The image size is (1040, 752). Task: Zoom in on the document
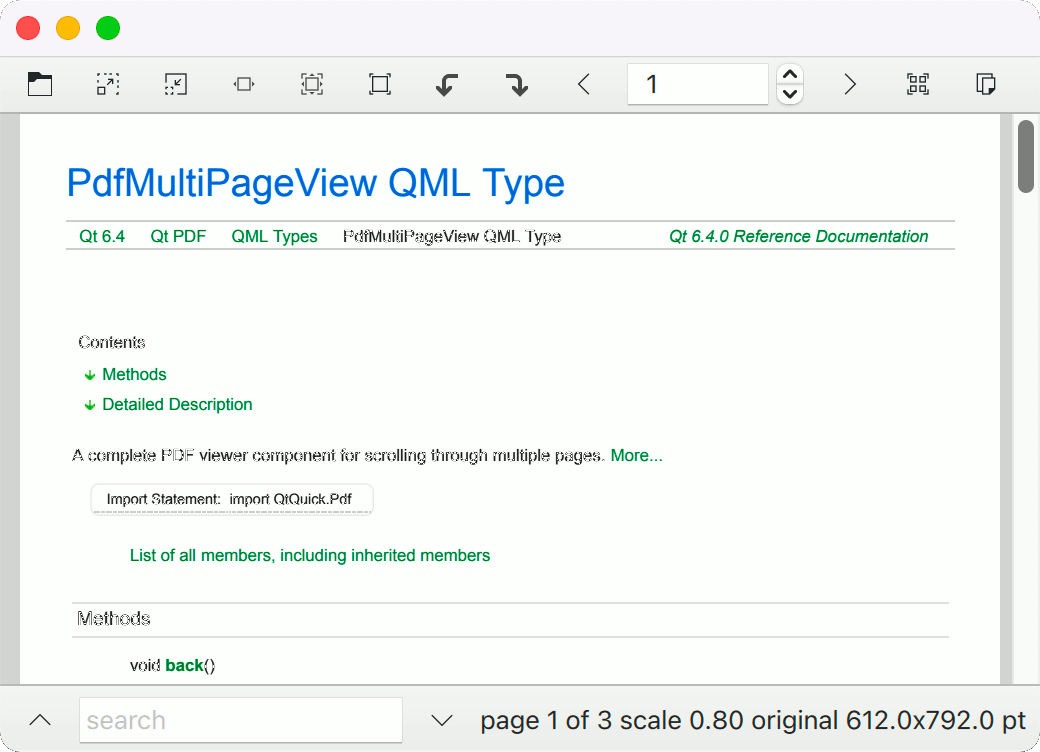point(107,84)
